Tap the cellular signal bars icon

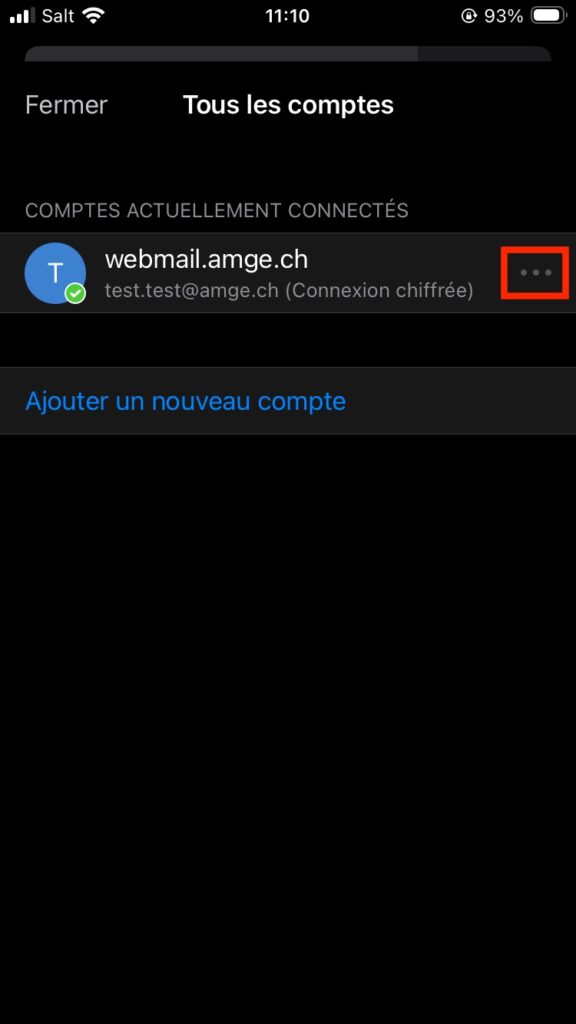(22, 16)
